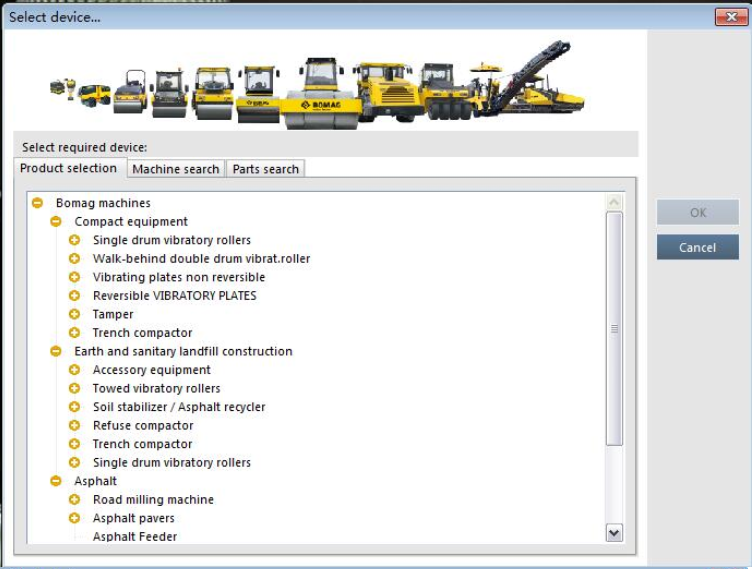Select the Compact equipment label
This screenshot has height=569, width=752.
131,222
